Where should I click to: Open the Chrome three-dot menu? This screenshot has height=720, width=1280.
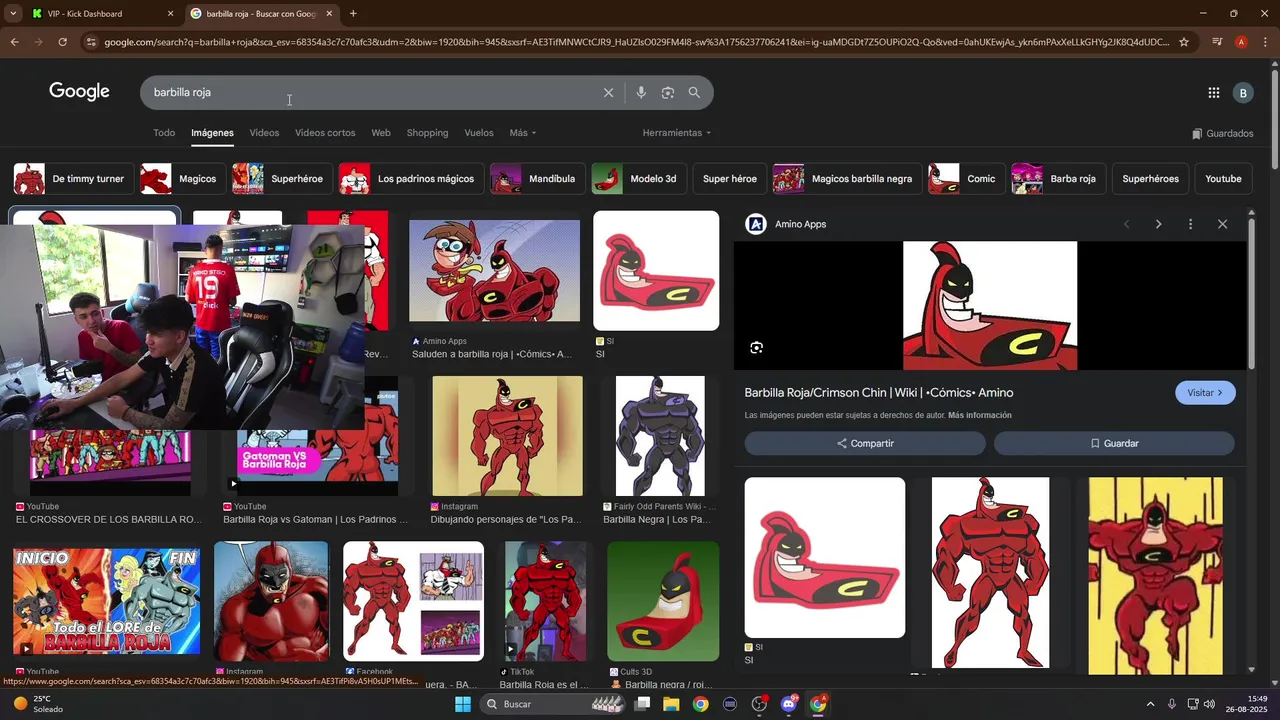pyautogui.click(x=1265, y=42)
